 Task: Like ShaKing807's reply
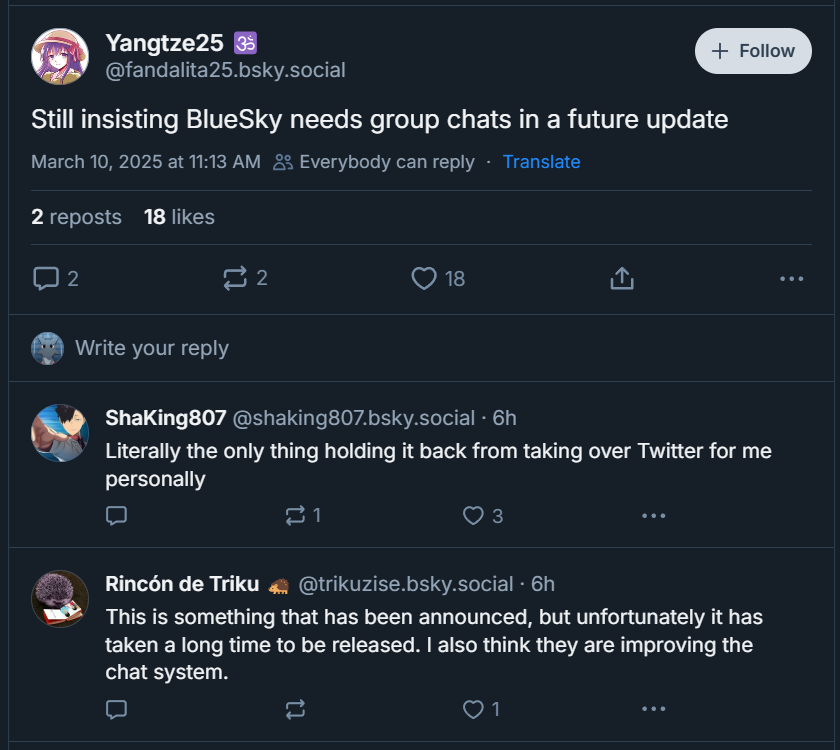click(x=473, y=515)
